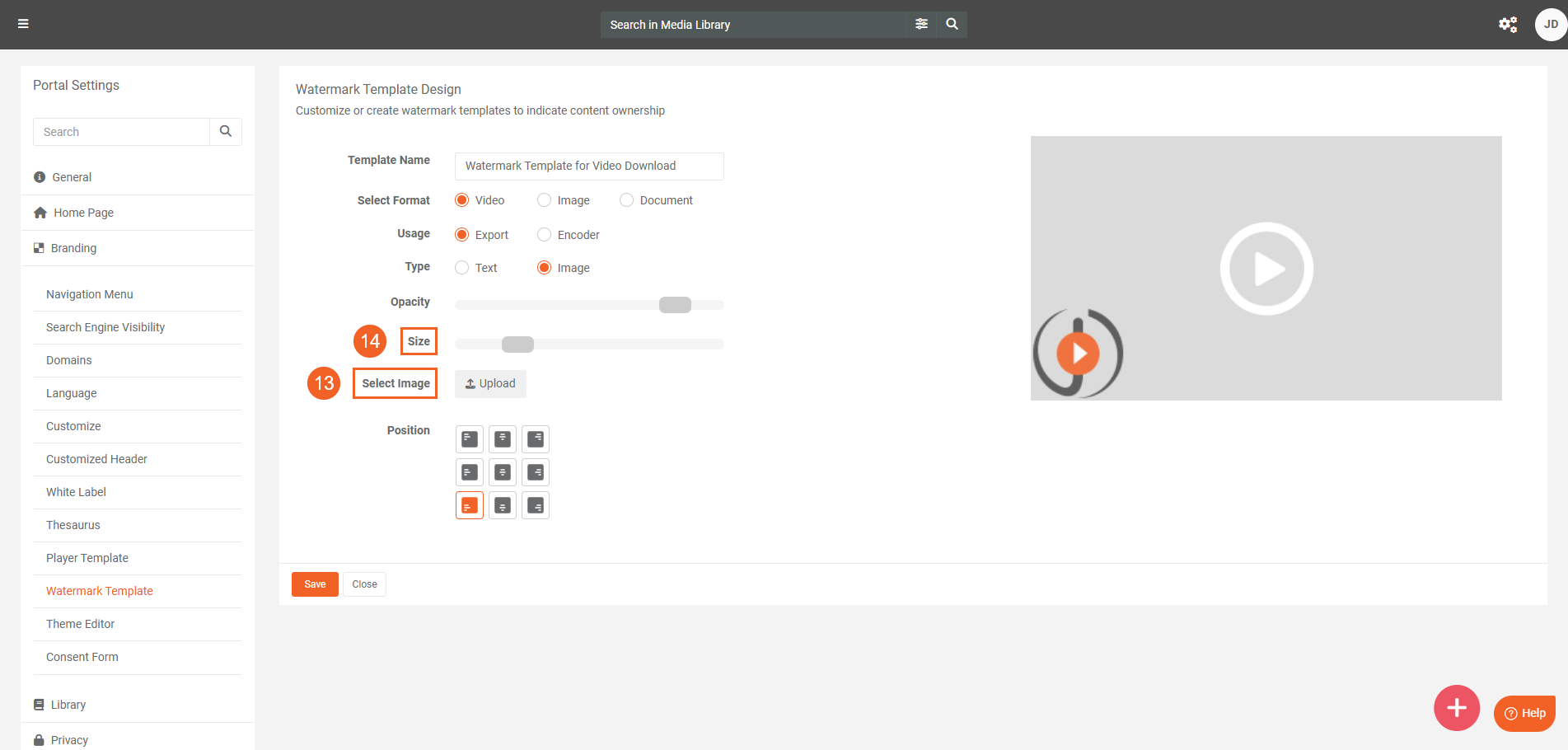This screenshot has height=750, width=1568.
Task: Set watermark Type to Text
Action: click(x=461, y=267)
